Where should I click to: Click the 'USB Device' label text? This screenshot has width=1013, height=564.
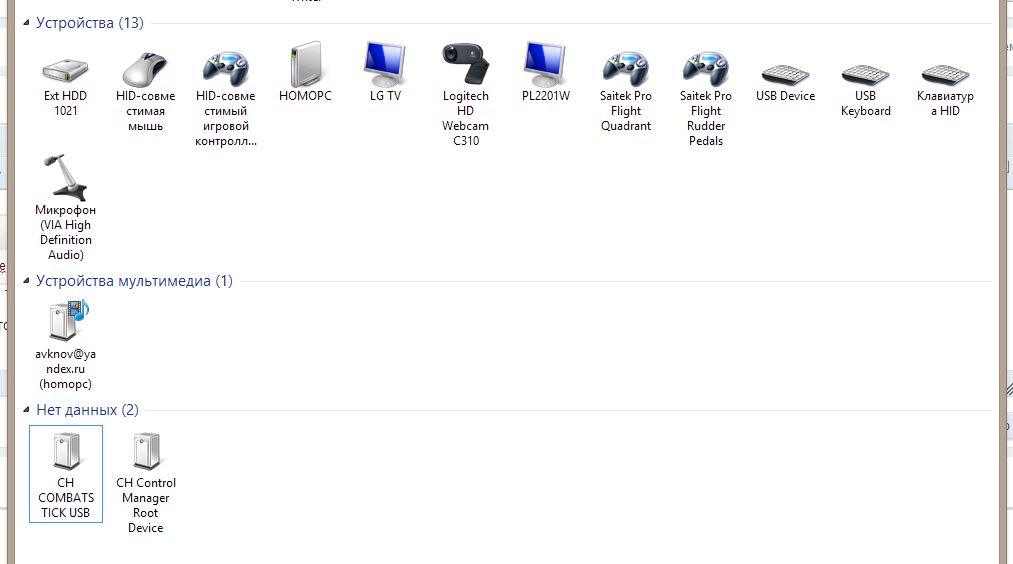pyautogui.click(x=785, y=96)
